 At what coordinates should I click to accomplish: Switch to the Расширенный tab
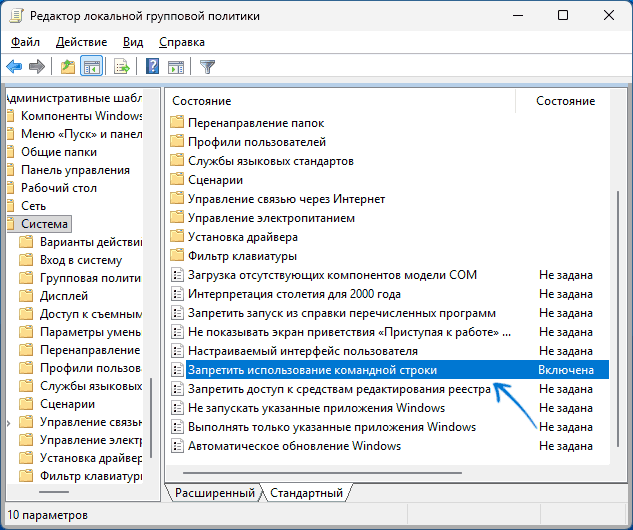point(214,493)
